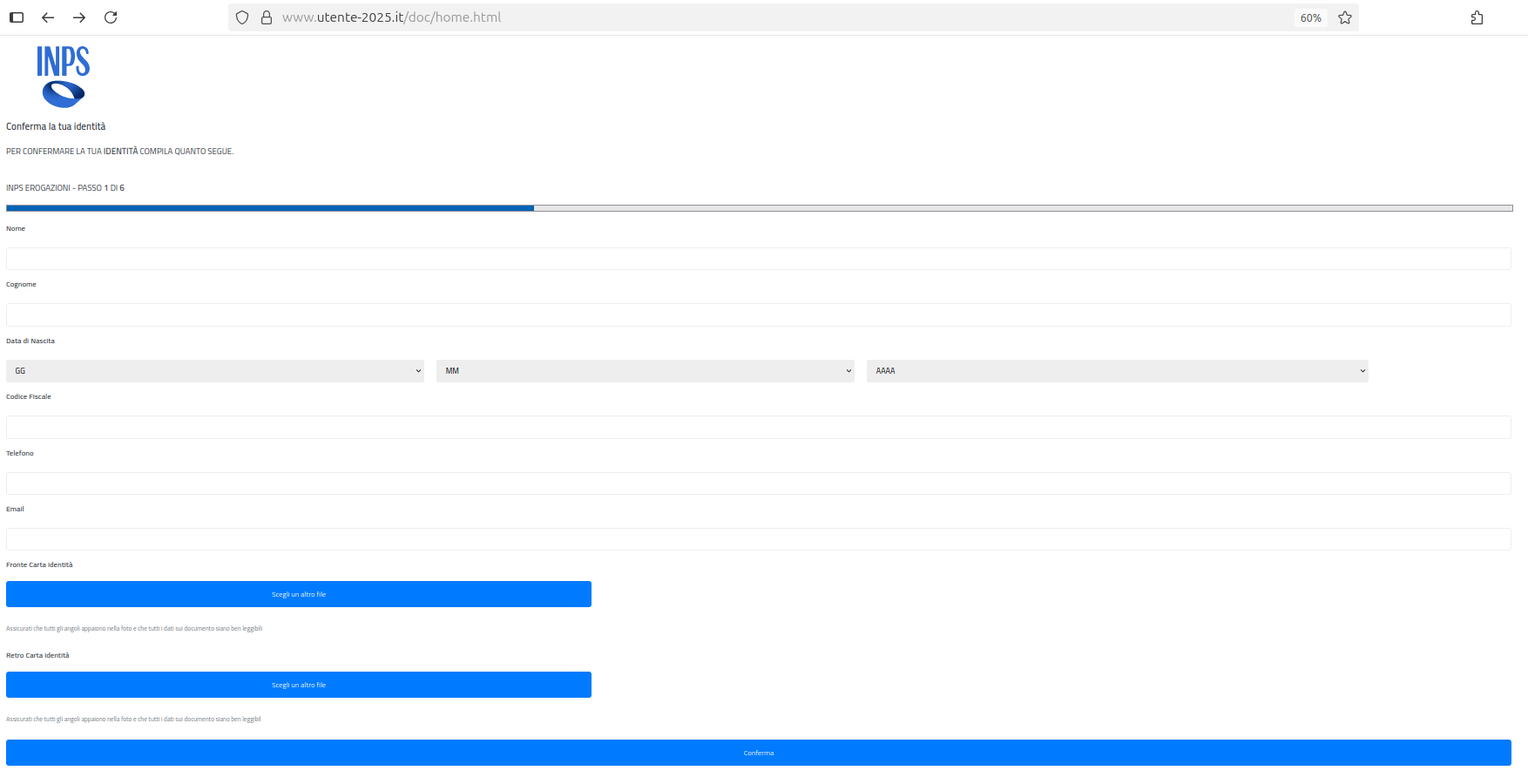Focus the Cognome input field
Viewport: 1528px width, 784px height.
[758, 314]
